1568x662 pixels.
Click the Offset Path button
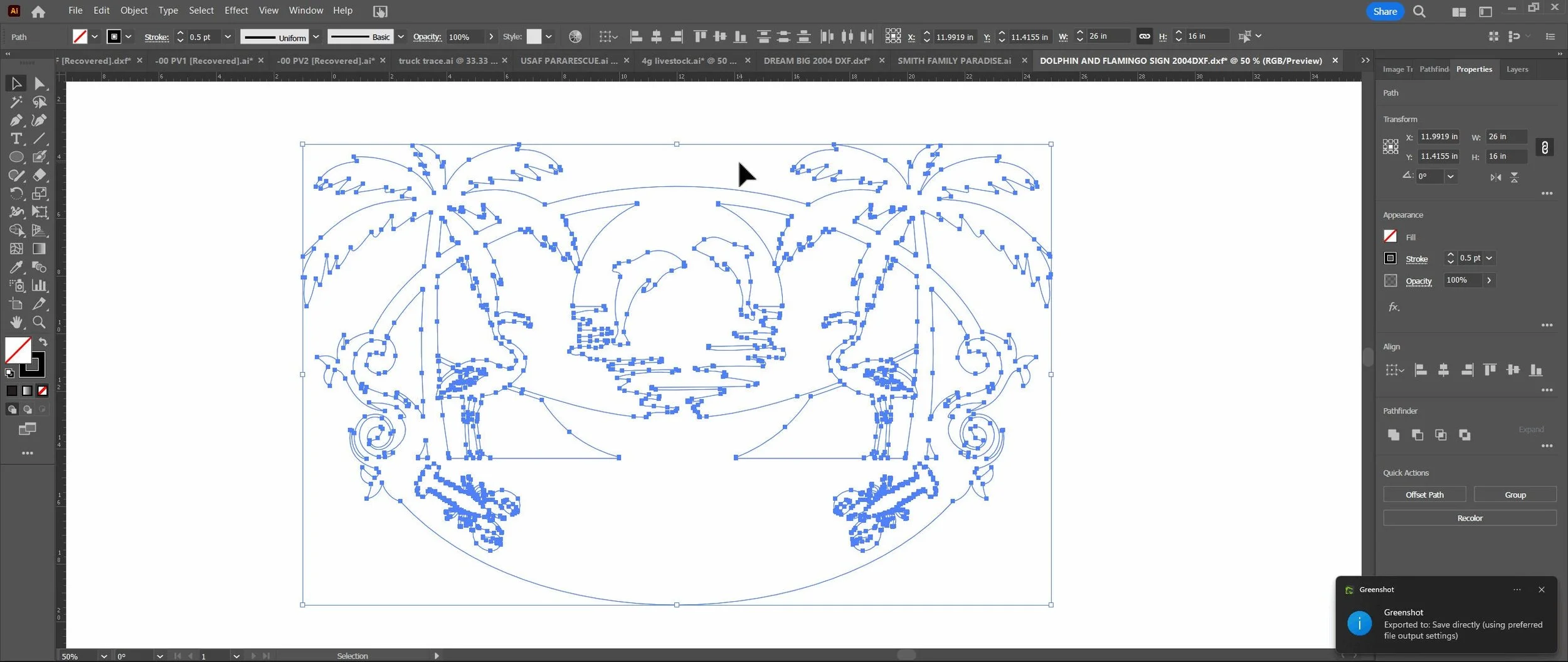(1424, 495)
